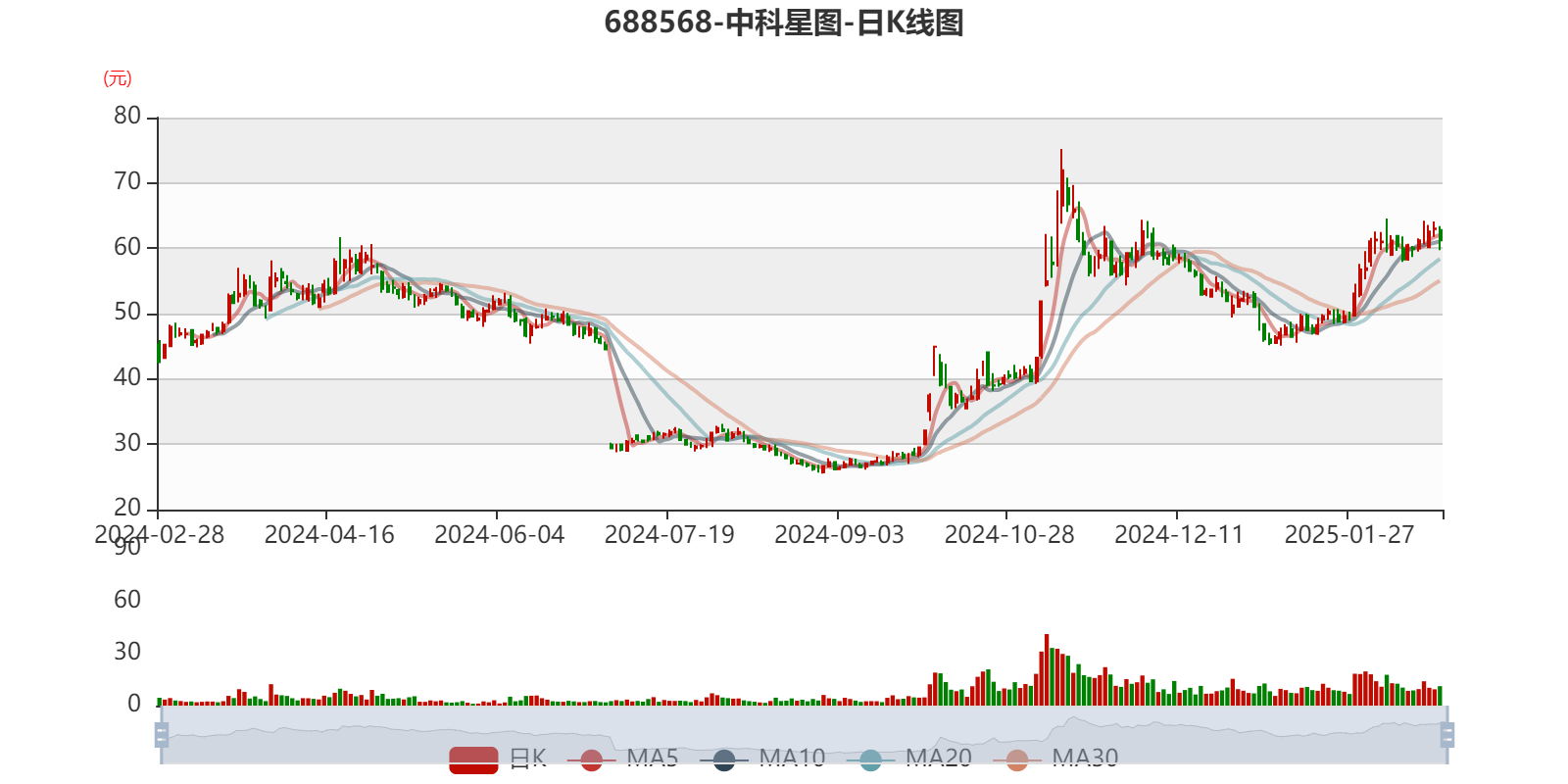1568x784 pixels.
Task: Grab the left data zoom slider handle
Action: 162,735
